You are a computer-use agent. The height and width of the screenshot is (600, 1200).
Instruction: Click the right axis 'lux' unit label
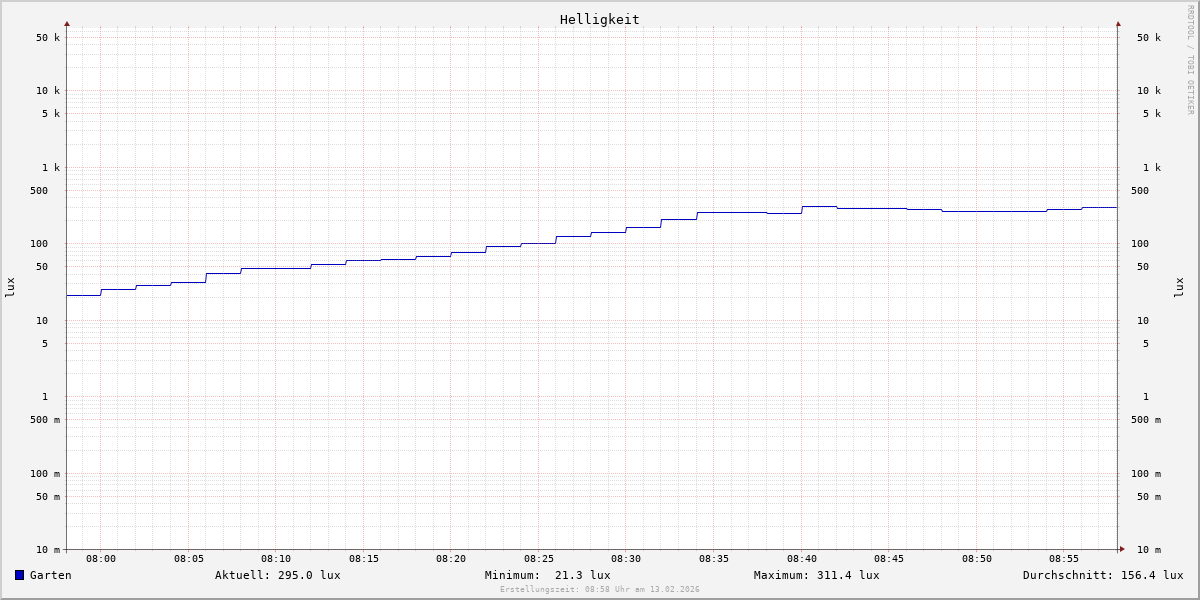coord(1179,288)
